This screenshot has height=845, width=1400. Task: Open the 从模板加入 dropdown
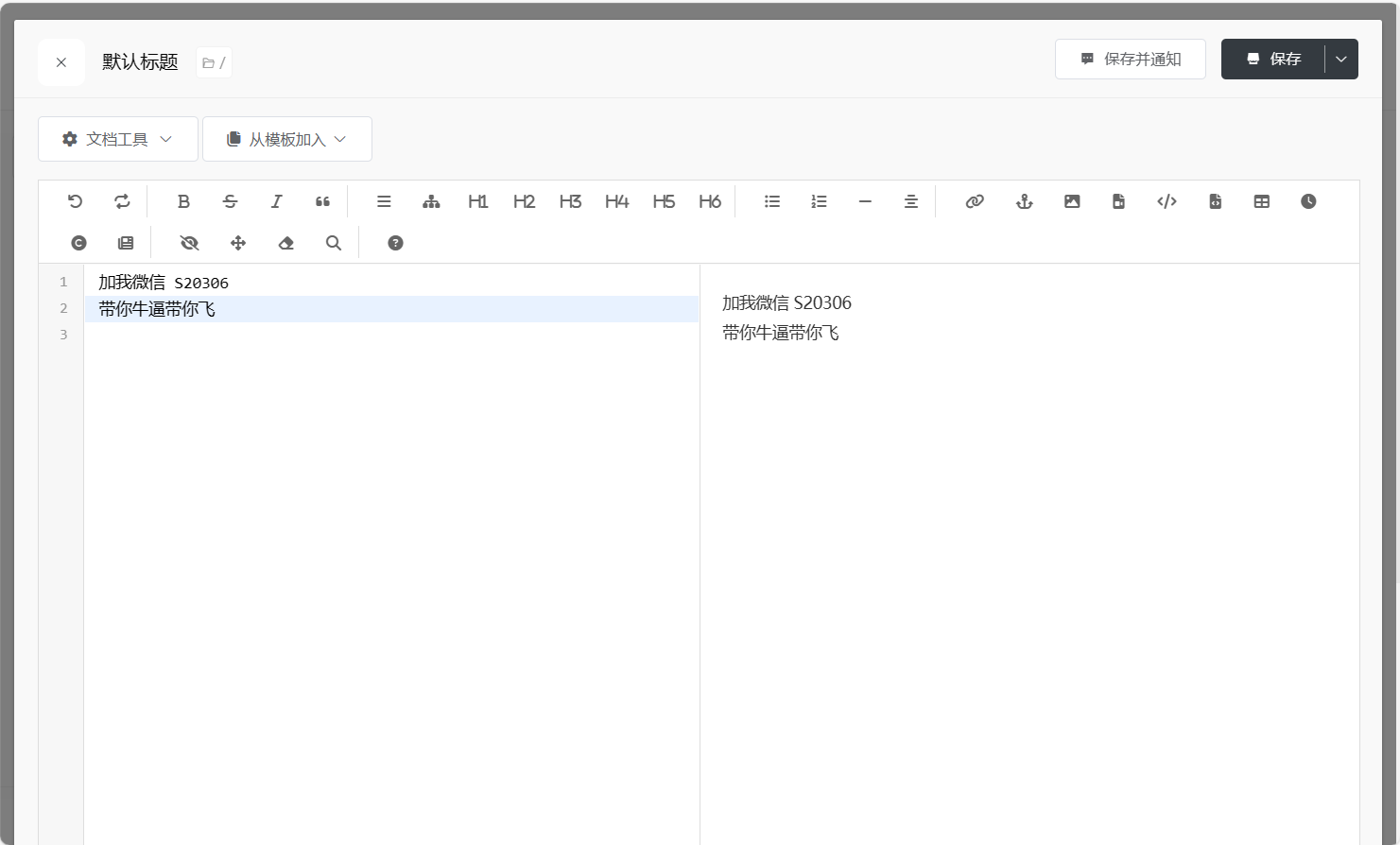coord(287,139)
